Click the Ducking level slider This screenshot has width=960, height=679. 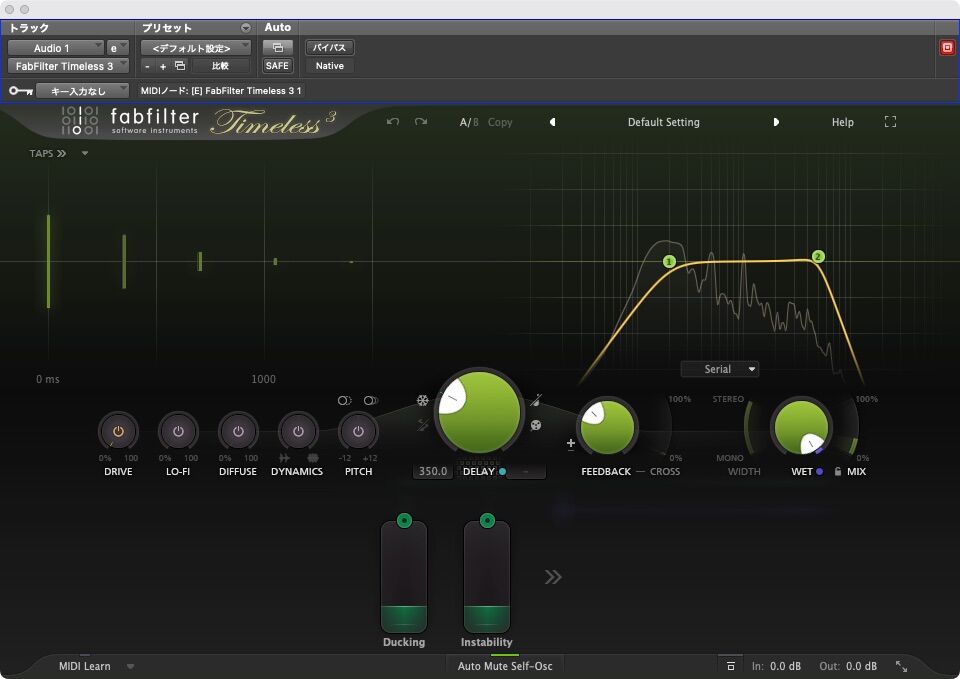[x=404, y=577]
